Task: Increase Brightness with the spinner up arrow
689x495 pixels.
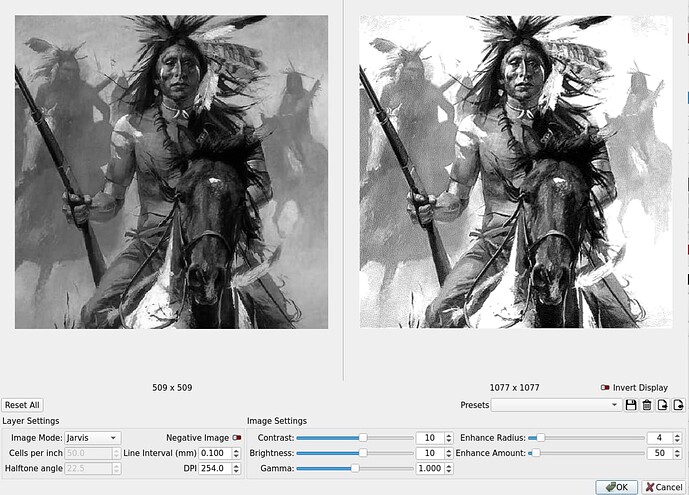Action: coord(449,450)
